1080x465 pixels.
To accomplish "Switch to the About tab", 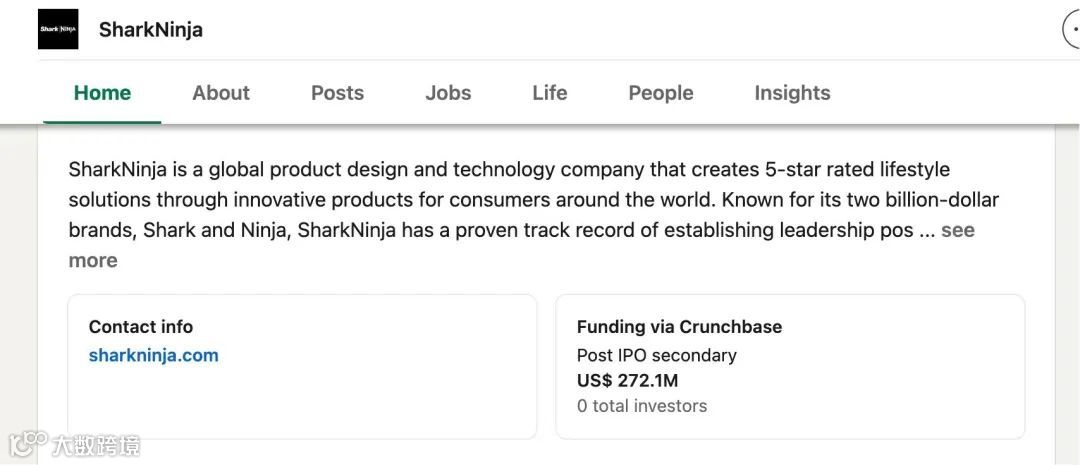I will pyautogui.click(x=221, y=93).
